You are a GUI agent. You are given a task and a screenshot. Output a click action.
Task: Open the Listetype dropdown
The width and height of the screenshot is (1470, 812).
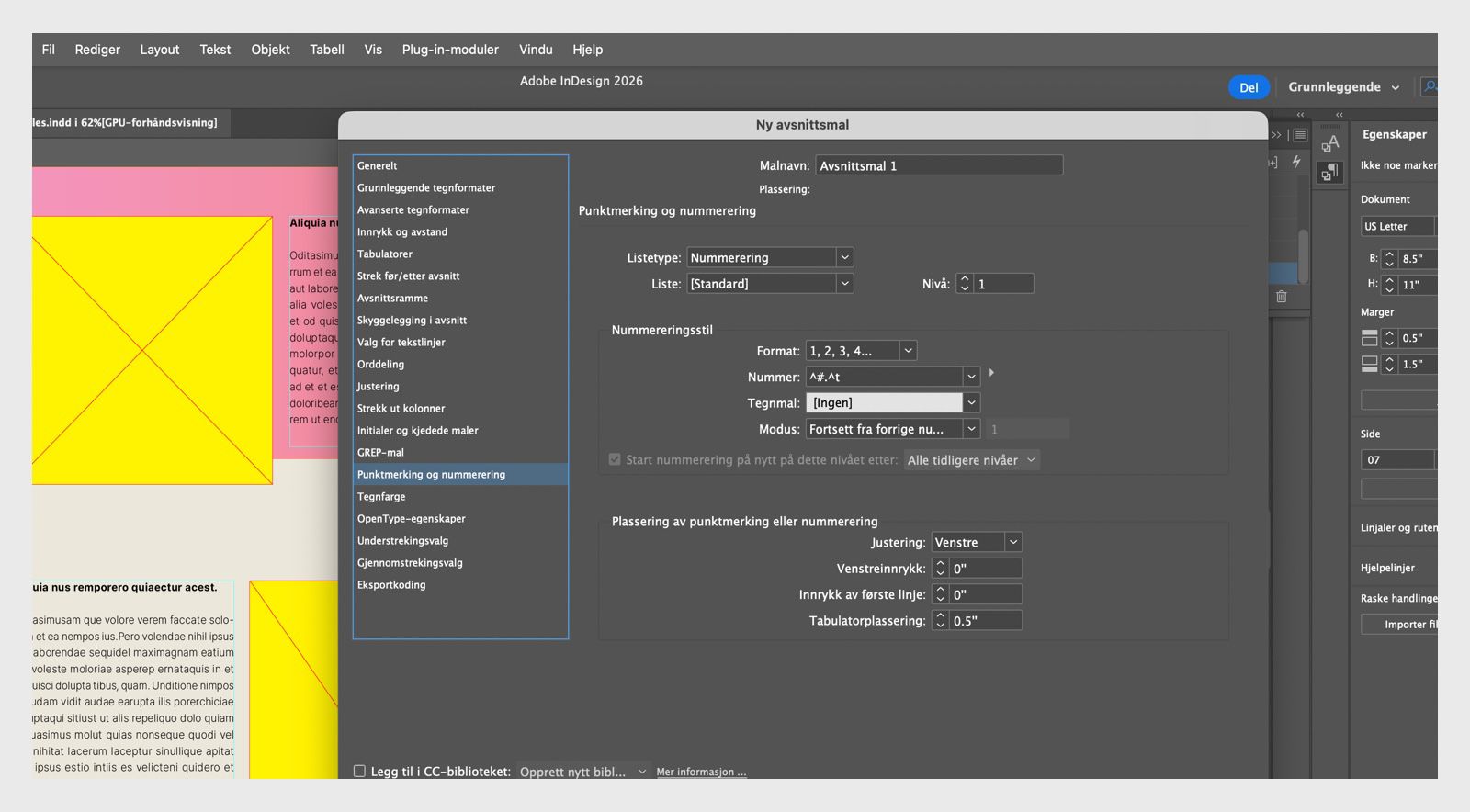[x=770, y=257]
